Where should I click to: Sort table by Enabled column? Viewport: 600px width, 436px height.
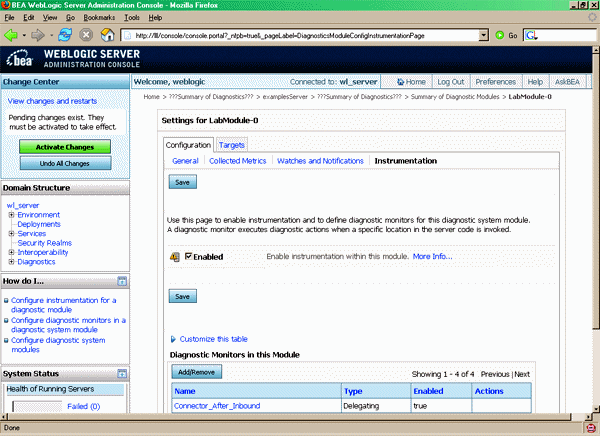pyautogui.click(x=428, y=391)
